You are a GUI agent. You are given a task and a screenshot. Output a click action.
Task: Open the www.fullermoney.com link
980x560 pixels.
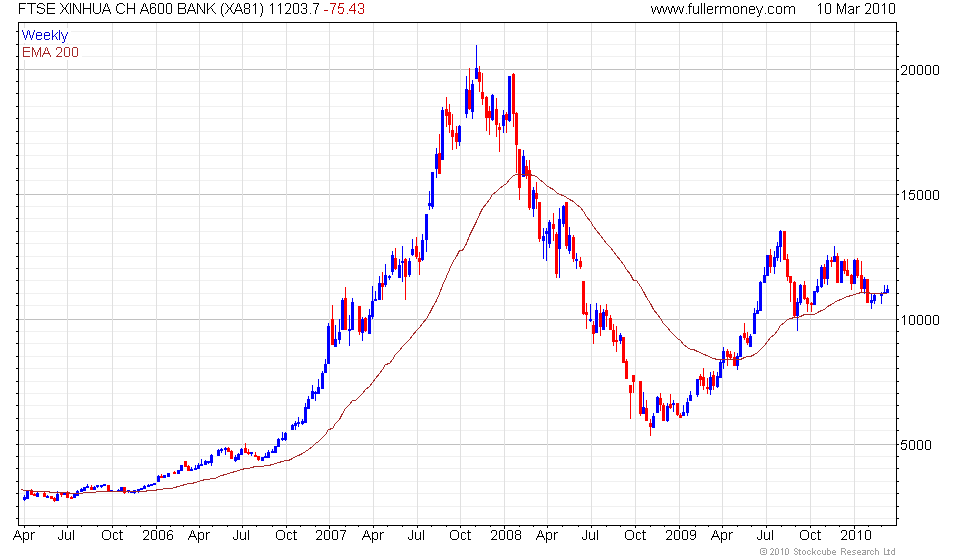(722, 9)
